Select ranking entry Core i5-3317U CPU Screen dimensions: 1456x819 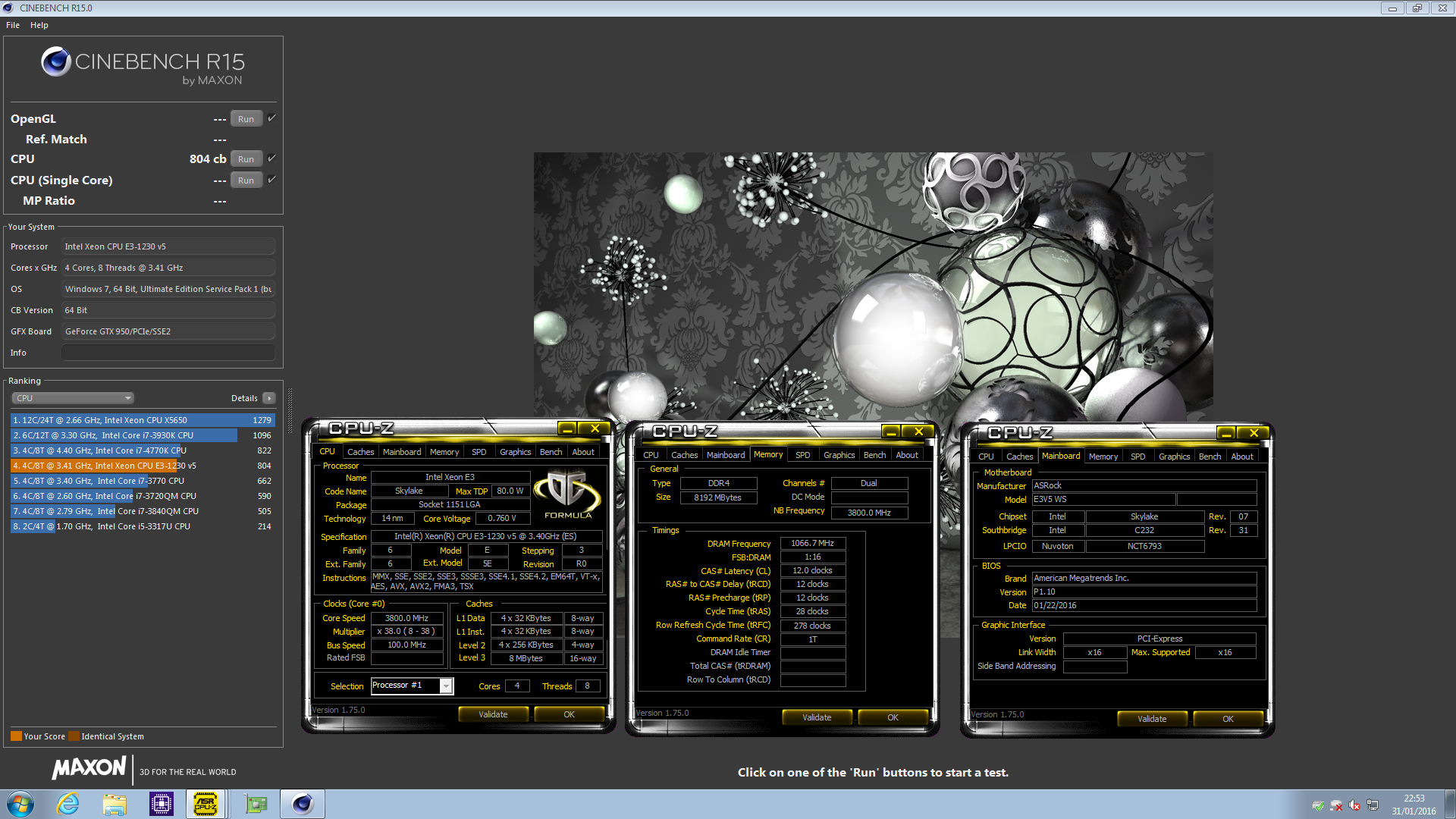(143, 526)
